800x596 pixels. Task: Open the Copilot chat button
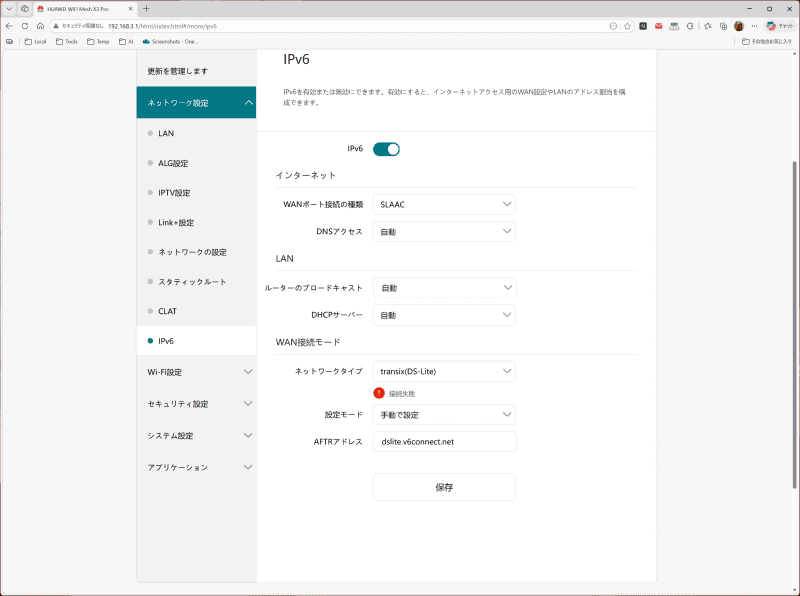(x=780, y=26)
